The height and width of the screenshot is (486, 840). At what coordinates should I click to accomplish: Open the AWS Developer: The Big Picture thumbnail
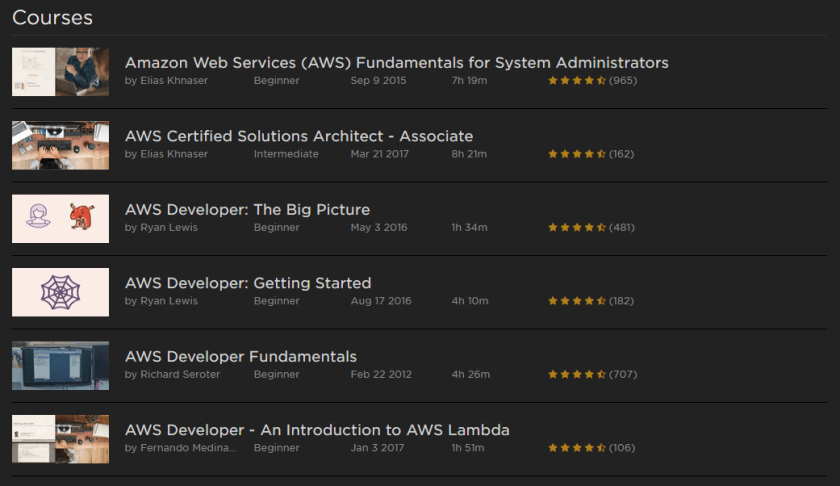[60, 219]
